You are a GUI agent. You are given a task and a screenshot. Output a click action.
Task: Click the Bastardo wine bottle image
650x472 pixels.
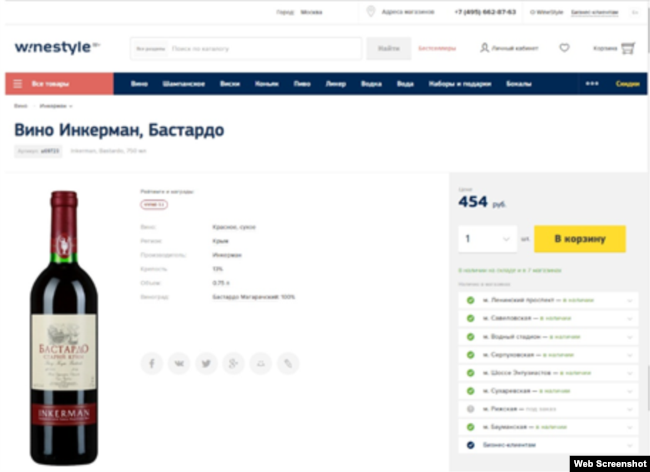coord(64,328)
